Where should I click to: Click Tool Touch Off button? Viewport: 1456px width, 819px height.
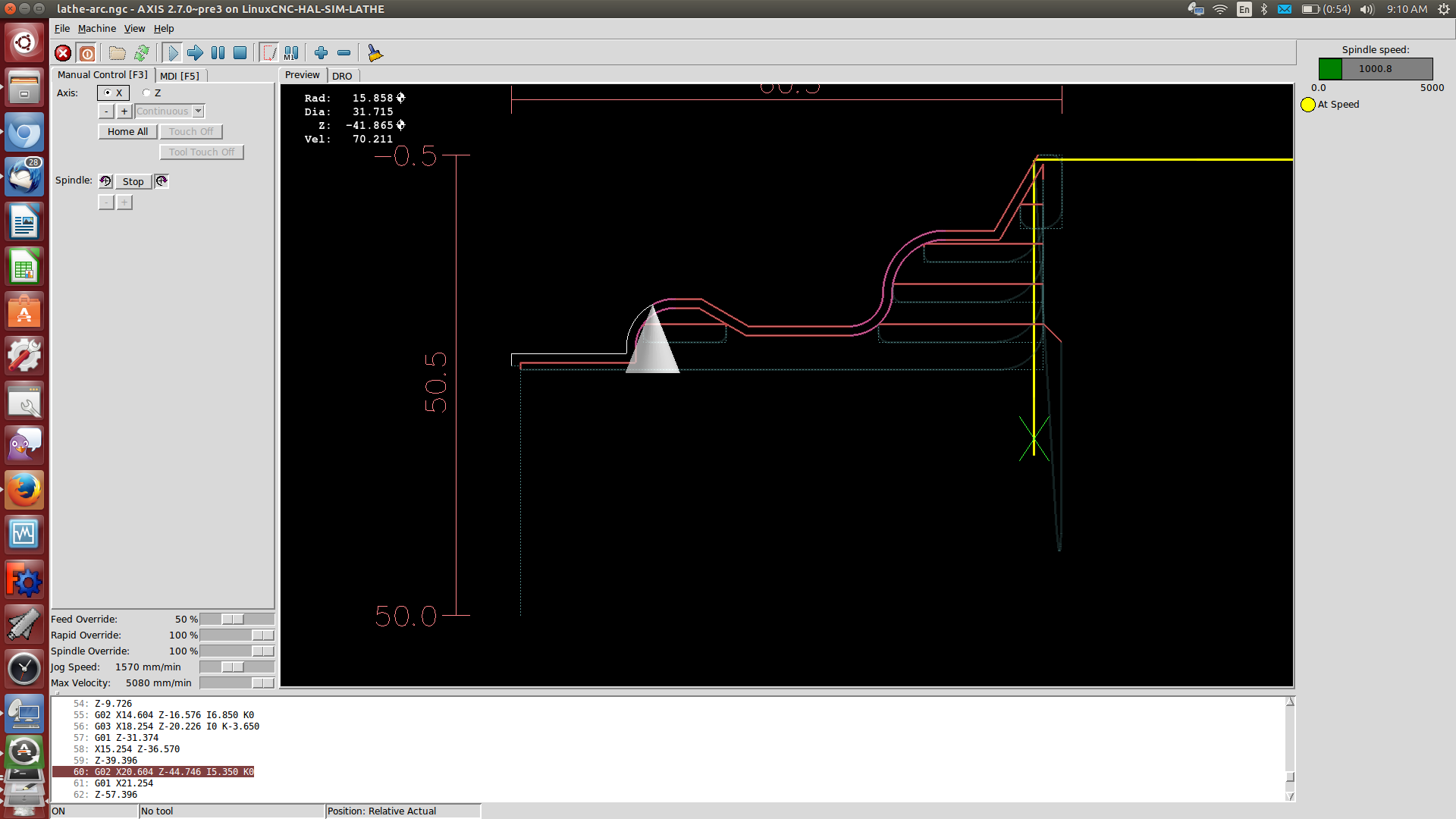pyautogui.click(x=202, y=152)
